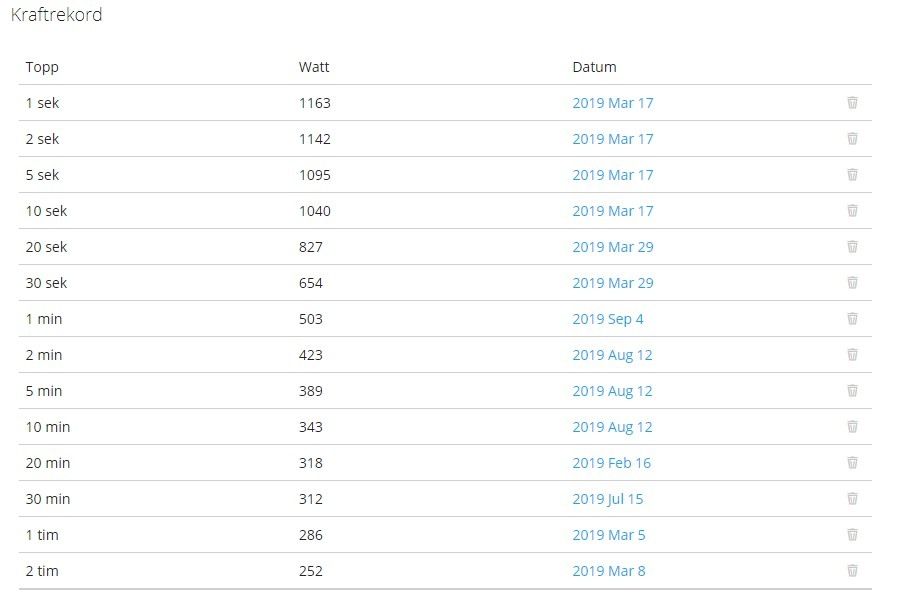Remove the 20 min 318 watt record

(852, 463)
